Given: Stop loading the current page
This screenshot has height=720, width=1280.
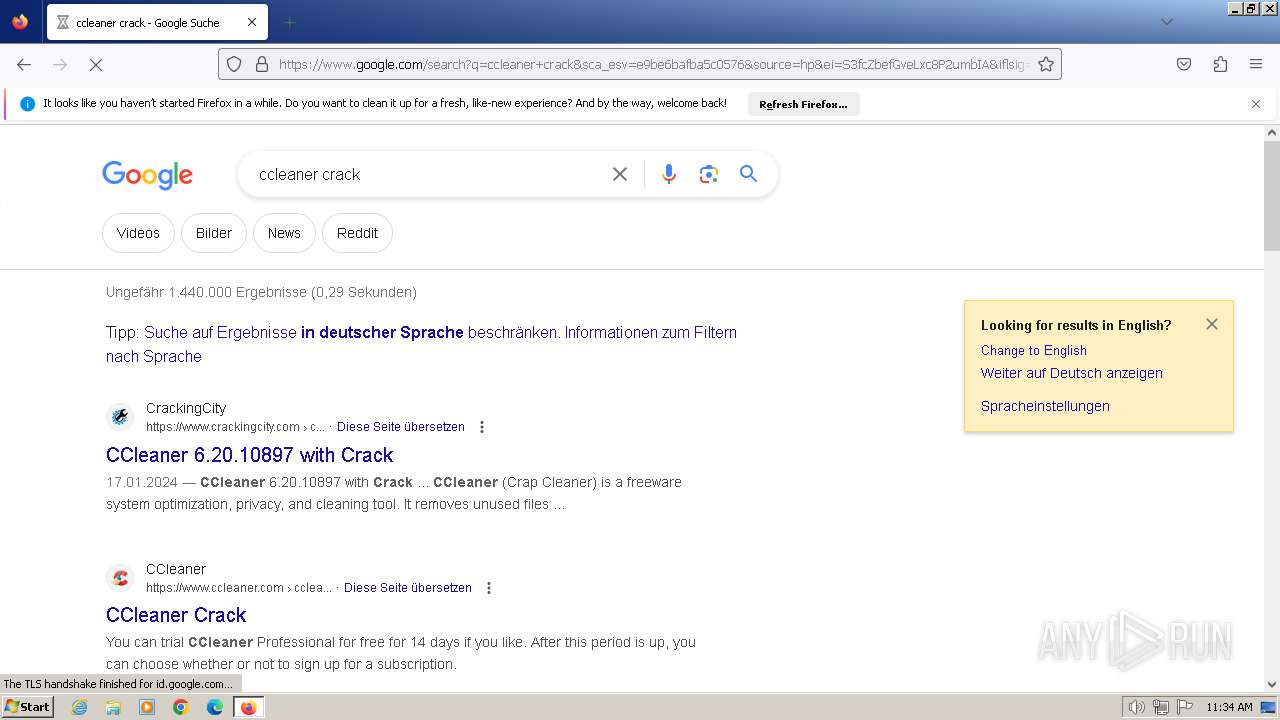Looking at the screenshot, I should tap(96, 64).
